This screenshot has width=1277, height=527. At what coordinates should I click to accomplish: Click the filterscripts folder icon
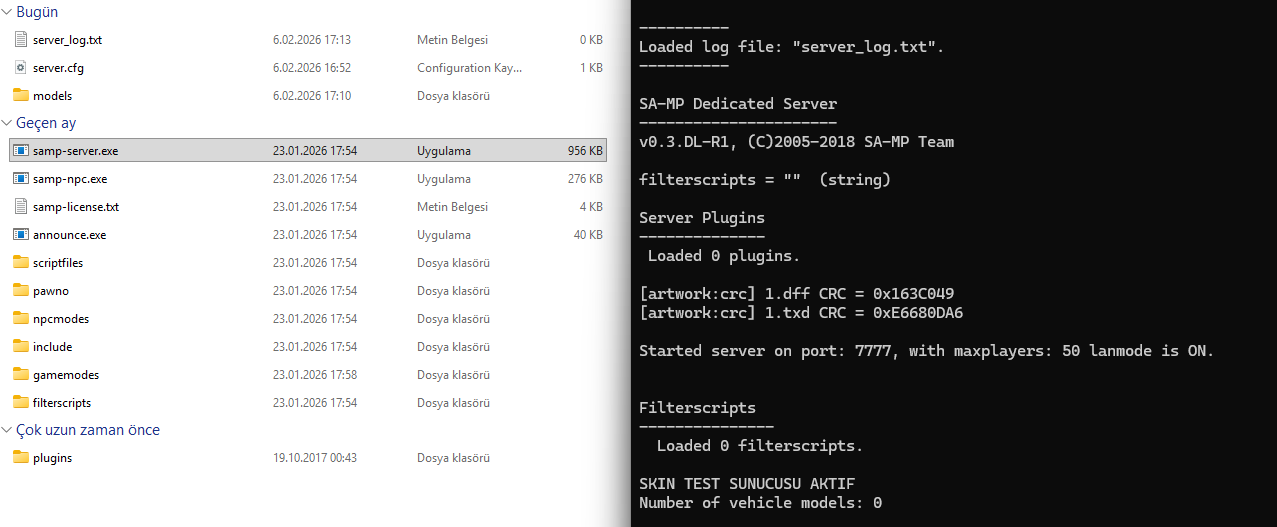[21, 403]
